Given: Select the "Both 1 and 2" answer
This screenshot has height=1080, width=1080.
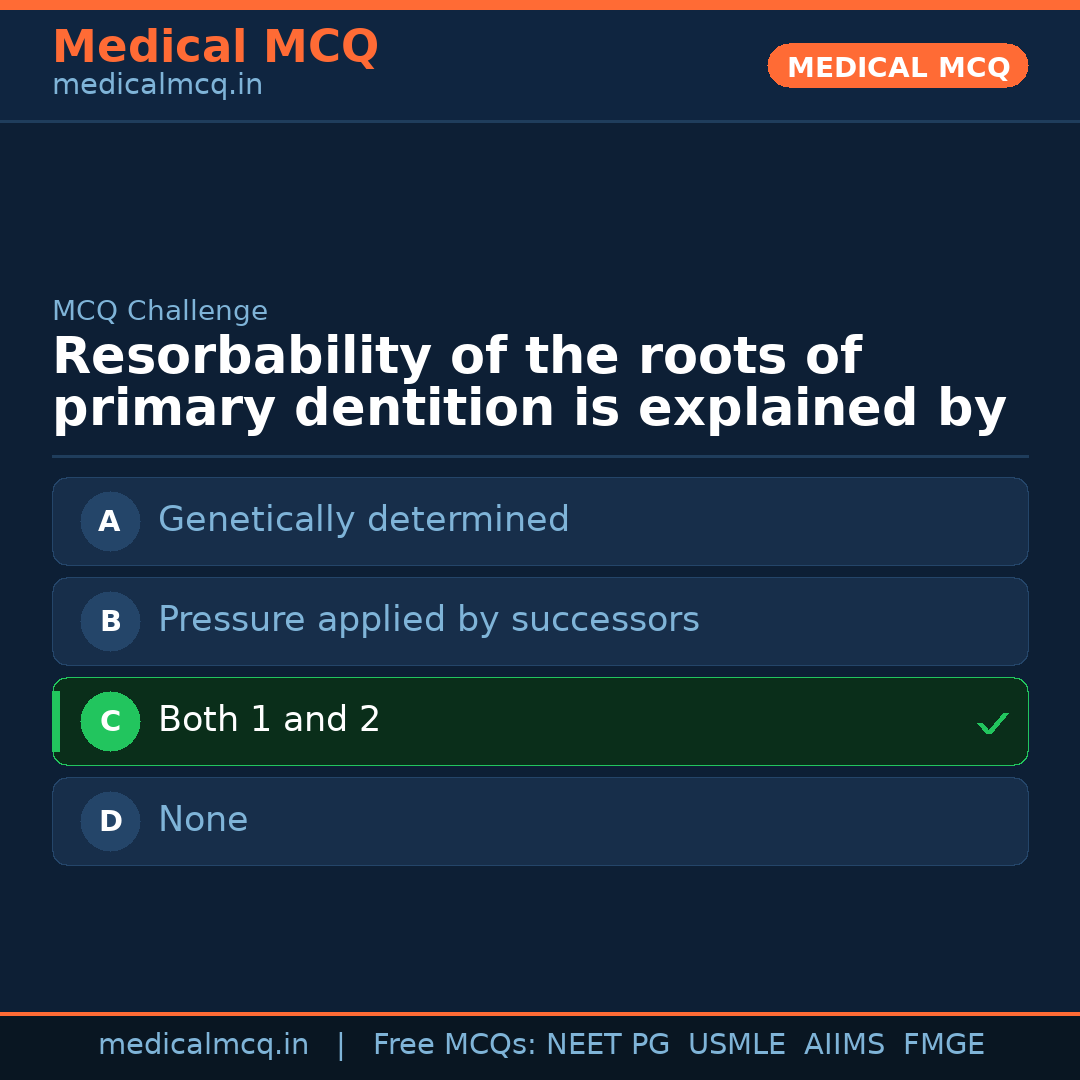Looking at the screenshot, I should [x=269, y=720].
